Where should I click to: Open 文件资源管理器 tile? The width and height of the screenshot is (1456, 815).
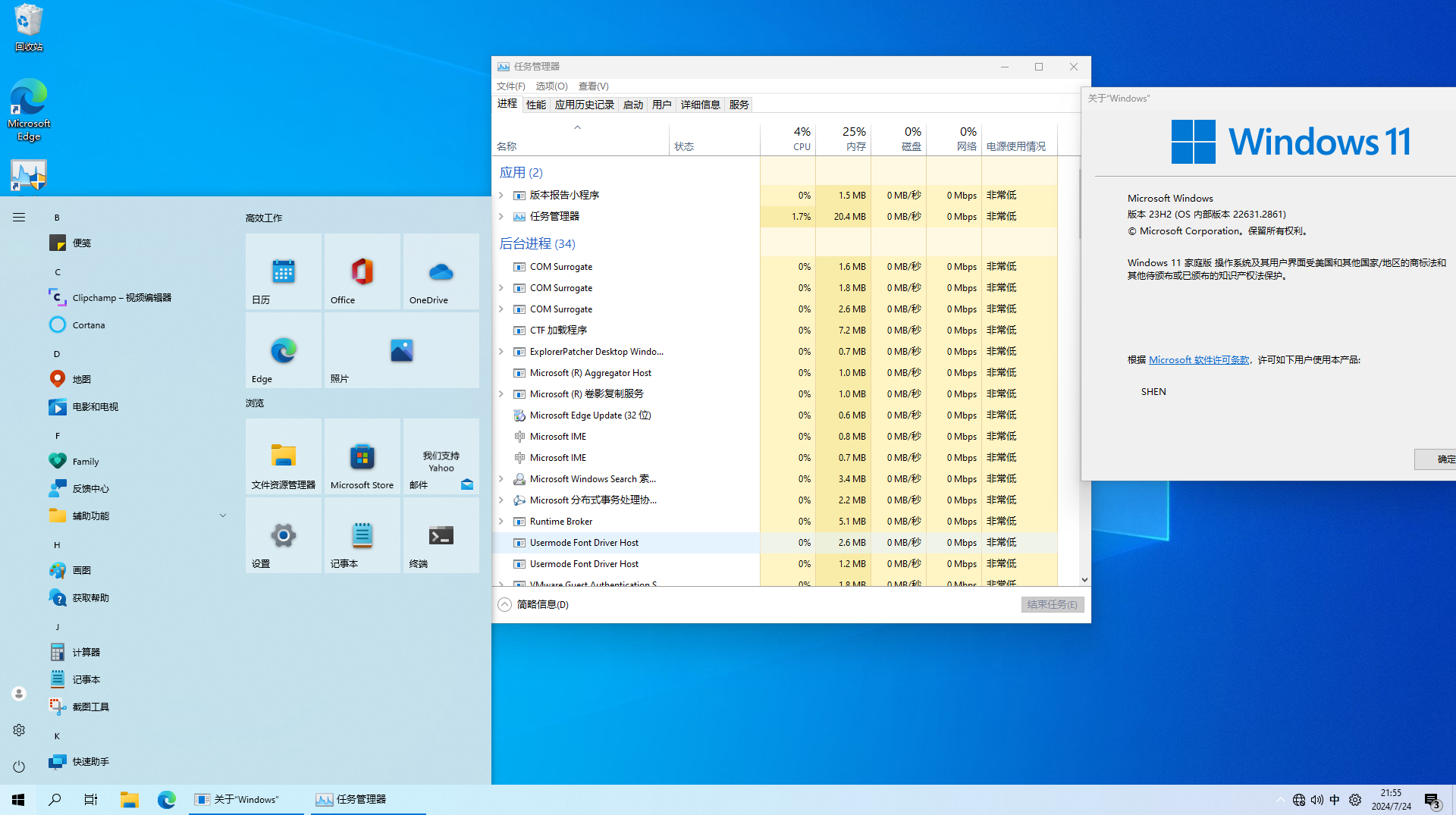(x=284, y=456)
